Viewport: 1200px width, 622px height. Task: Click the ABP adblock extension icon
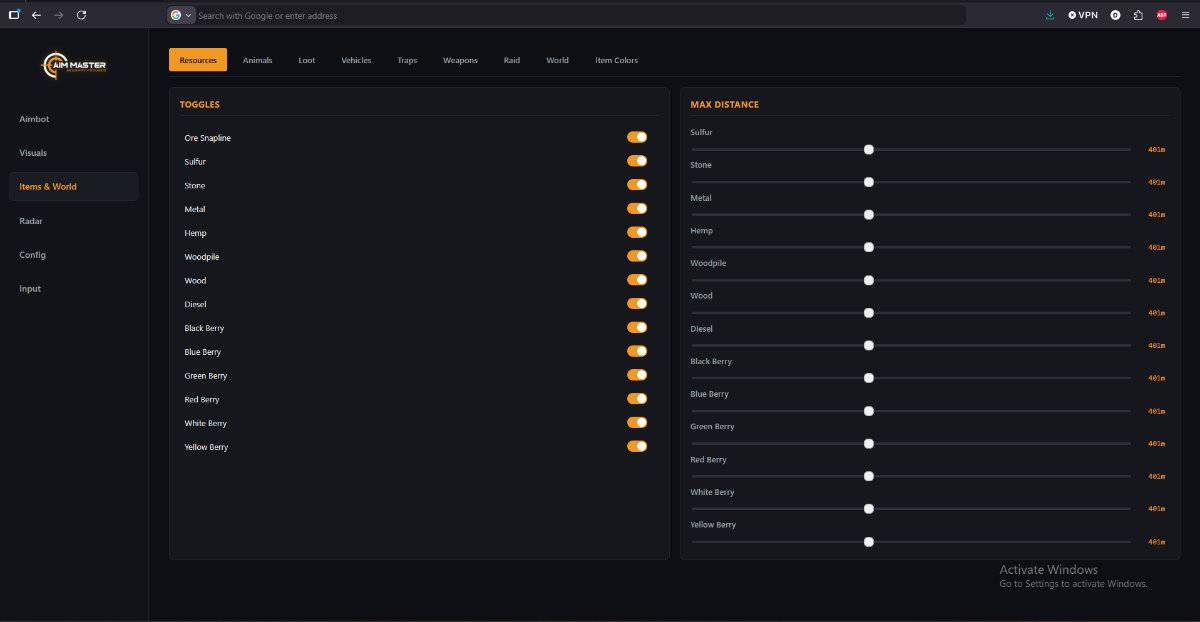pos(1162,15)
